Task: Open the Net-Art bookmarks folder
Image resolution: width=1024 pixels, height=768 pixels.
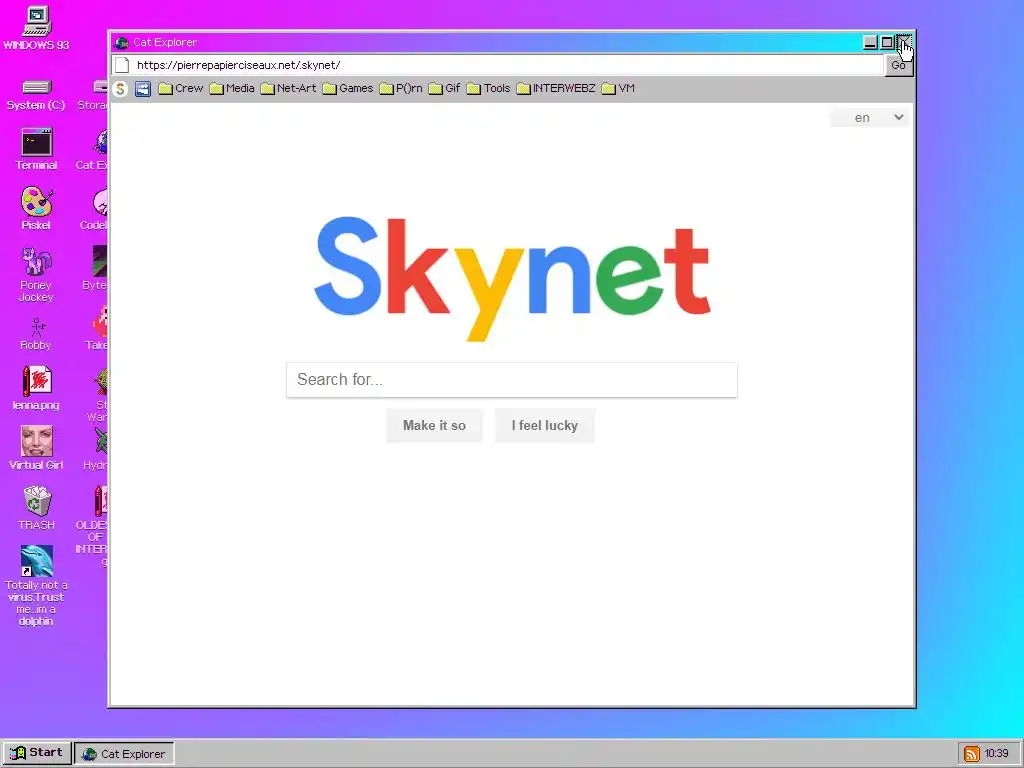Action: 288,88
